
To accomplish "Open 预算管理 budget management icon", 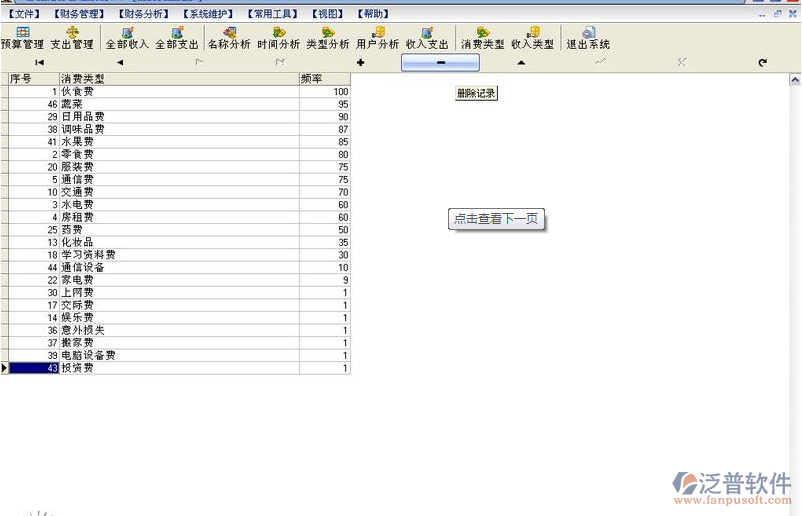I will pyautogui.click(x=22, y=39).
